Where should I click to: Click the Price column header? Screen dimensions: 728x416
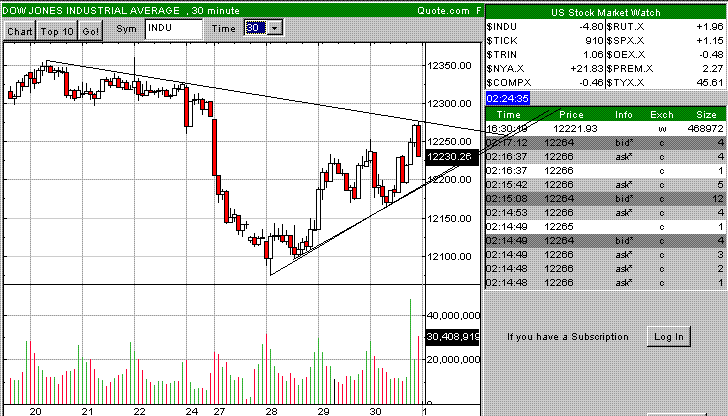click(571, 115)
